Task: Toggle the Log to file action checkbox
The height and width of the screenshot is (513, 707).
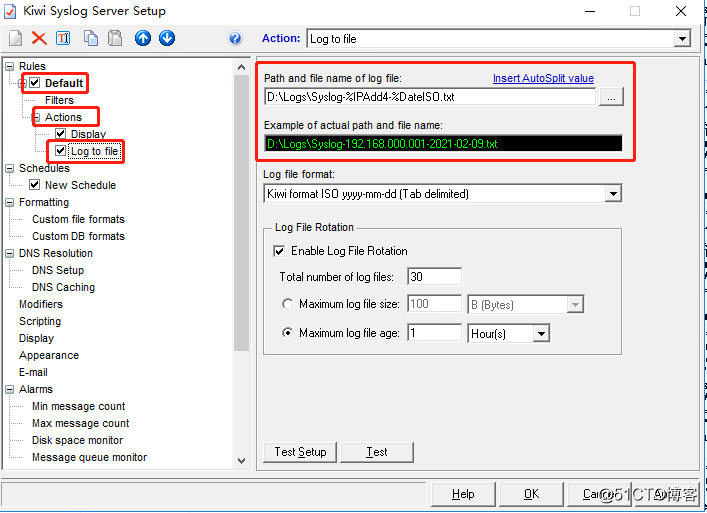Action: point(60,151)
